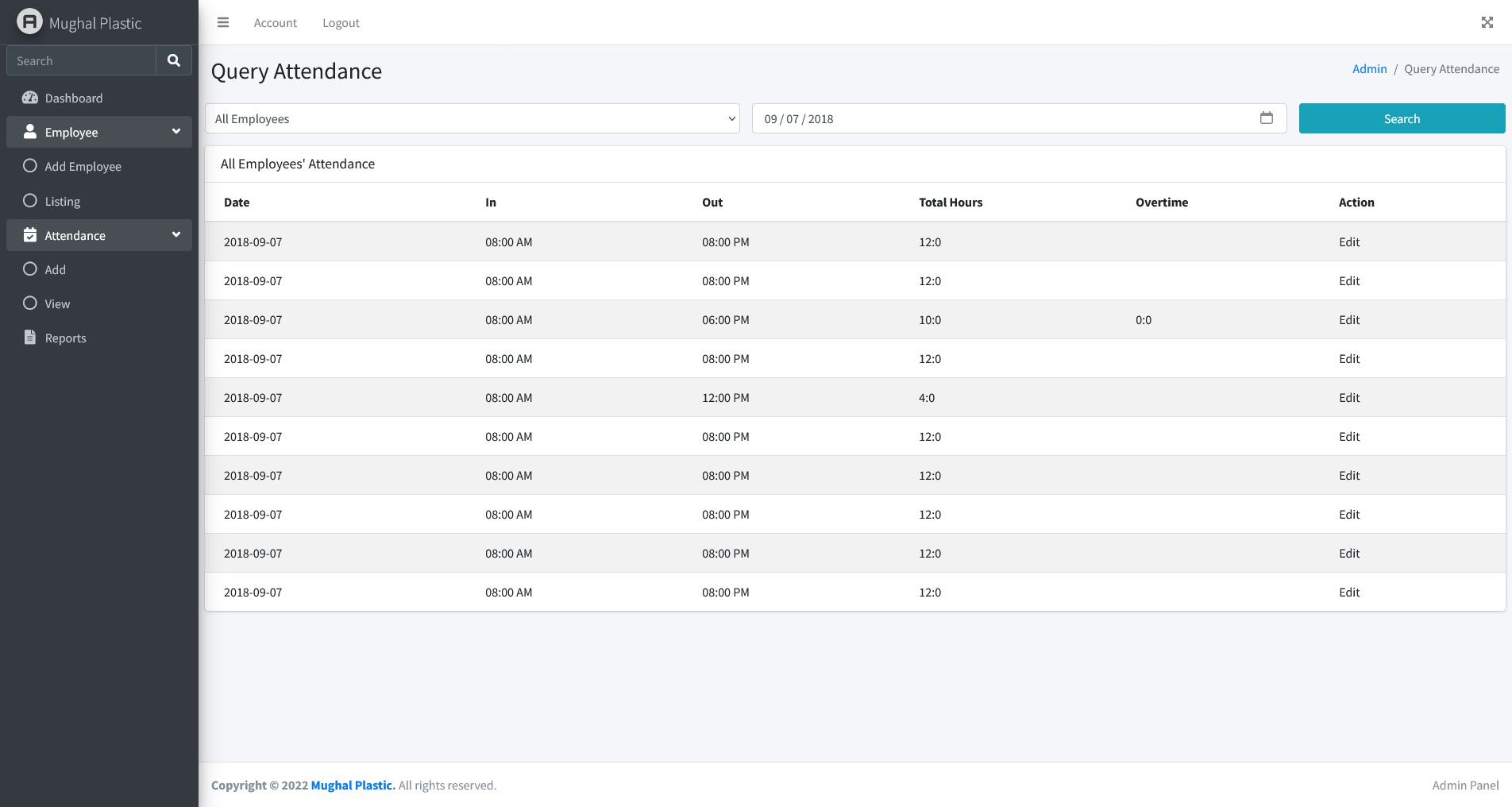
Task: Edit the 06:00 PM out attendance row
Action: [x=1348, y=320]
